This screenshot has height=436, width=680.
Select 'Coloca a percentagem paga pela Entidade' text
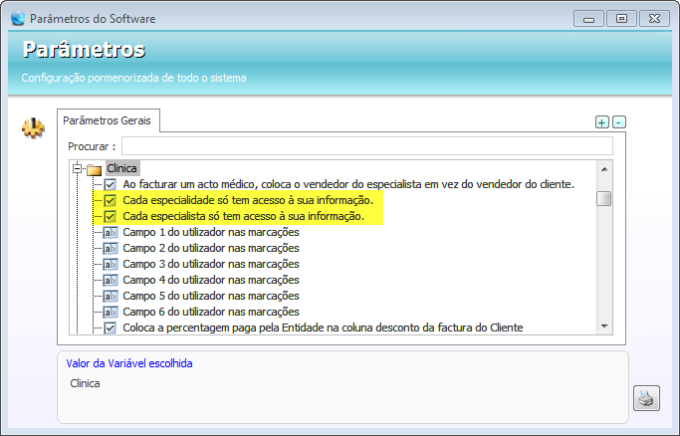click(323, 328)
